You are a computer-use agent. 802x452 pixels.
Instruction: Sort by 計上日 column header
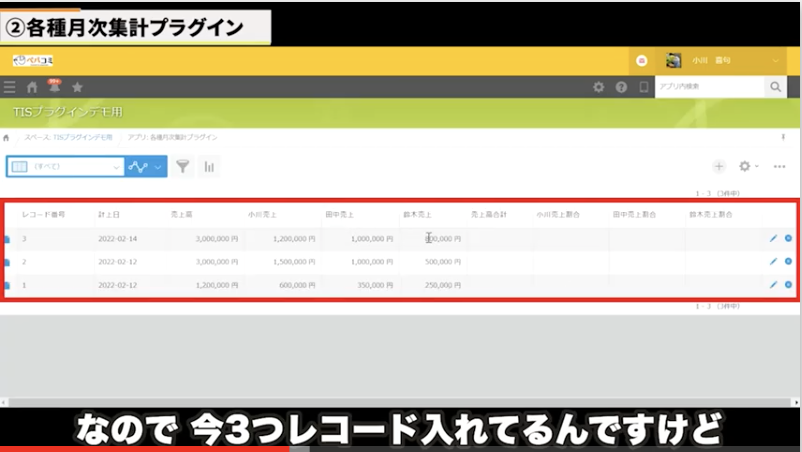(109, 214)
